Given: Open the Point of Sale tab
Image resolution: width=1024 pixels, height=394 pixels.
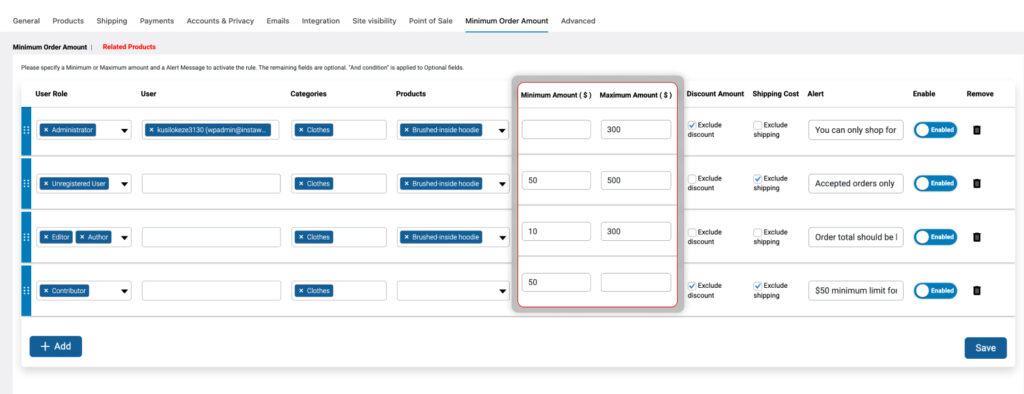Looking at the screenshot, I should (430, 21).
